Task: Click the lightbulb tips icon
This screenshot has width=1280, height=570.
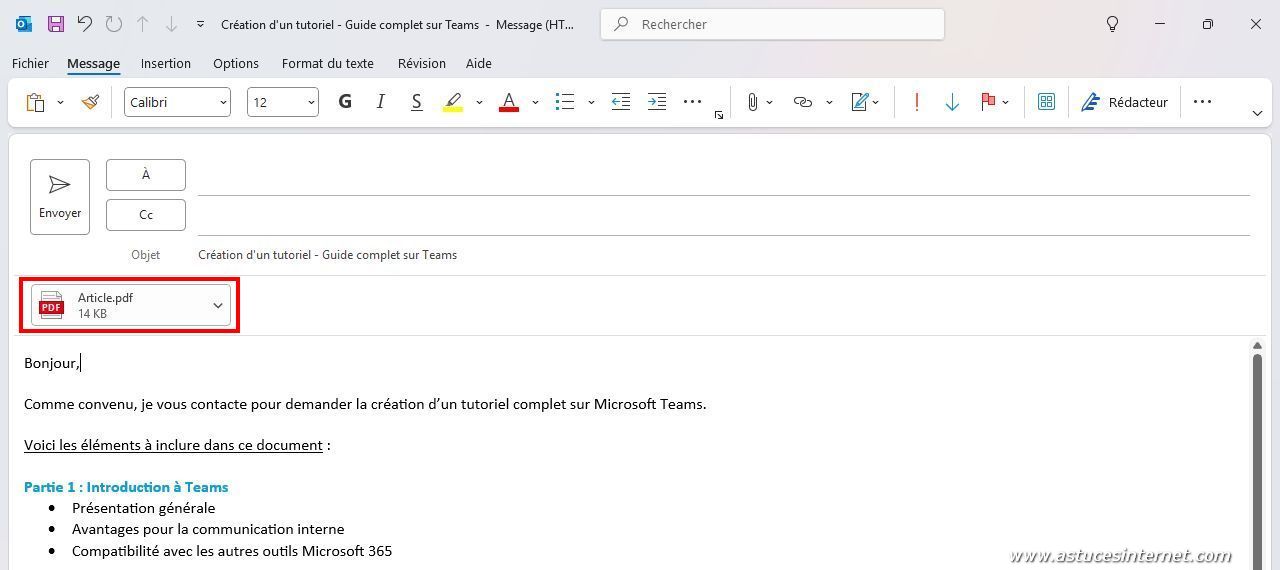Action: tap(1112, 24)
